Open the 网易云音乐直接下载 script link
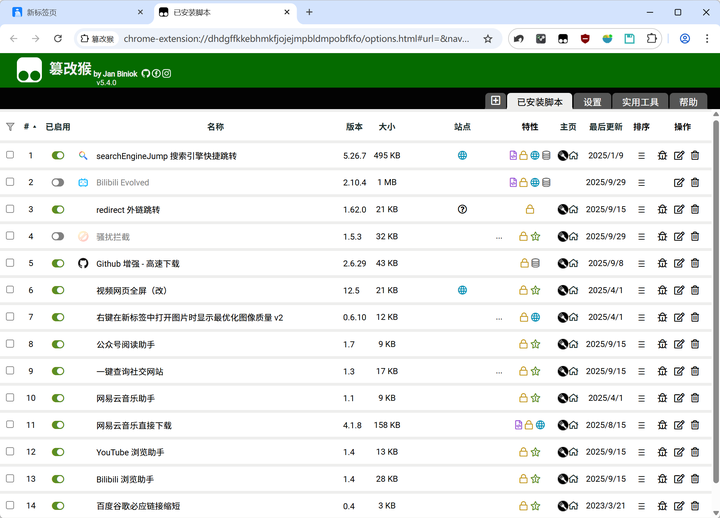Screen dimensions: 720x518 134,426
